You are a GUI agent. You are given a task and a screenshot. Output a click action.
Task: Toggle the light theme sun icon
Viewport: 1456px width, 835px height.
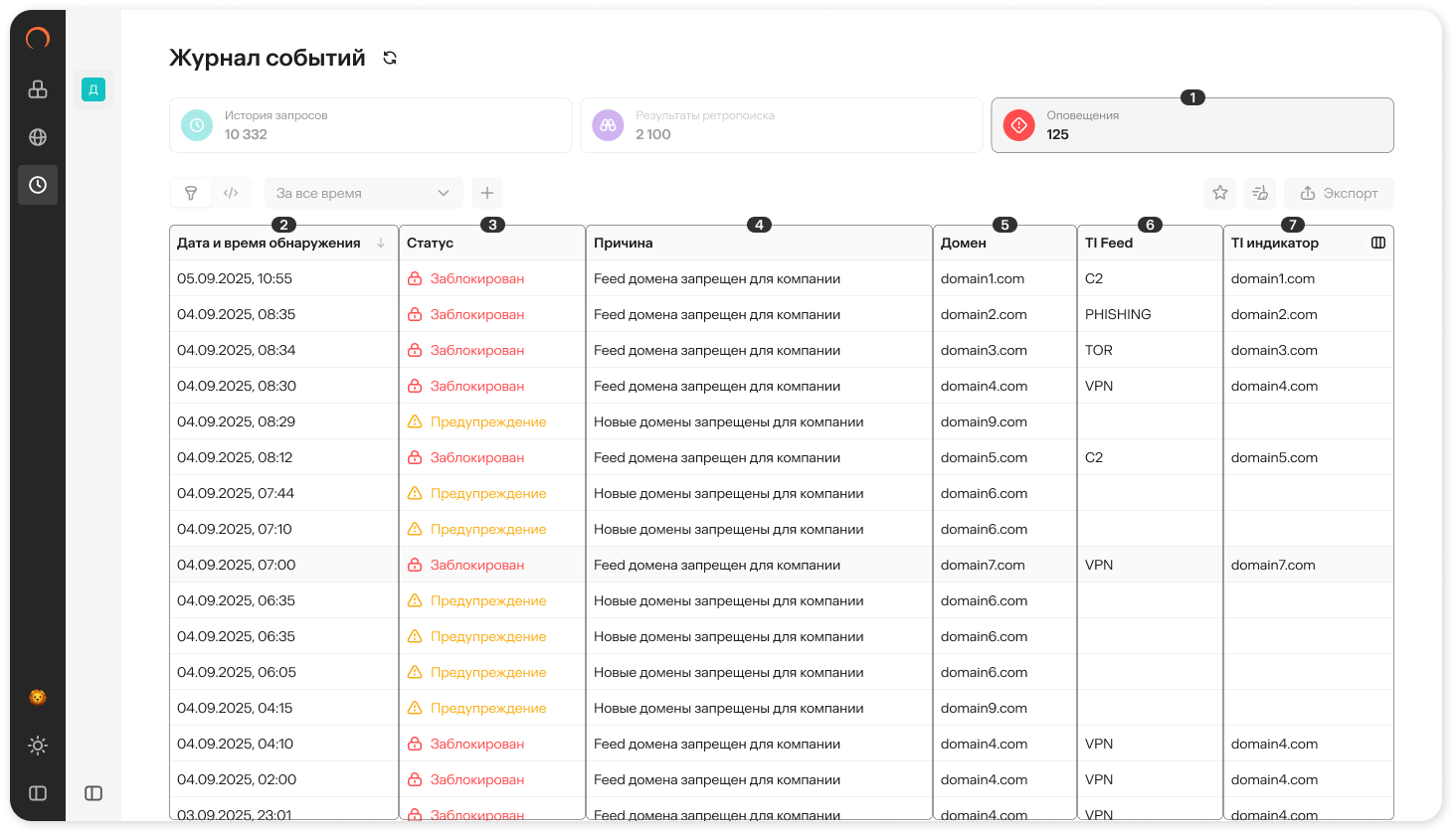38,746
